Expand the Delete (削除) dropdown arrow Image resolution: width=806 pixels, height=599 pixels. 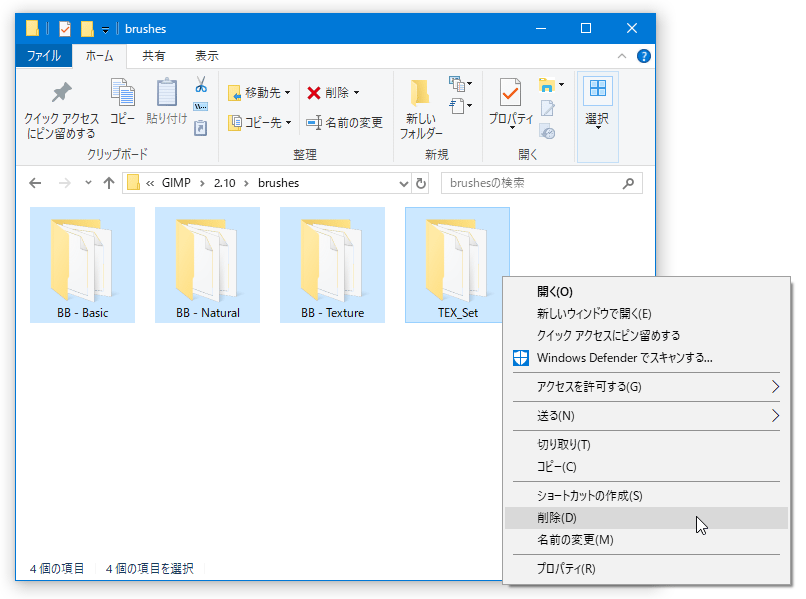pos(357,93)
